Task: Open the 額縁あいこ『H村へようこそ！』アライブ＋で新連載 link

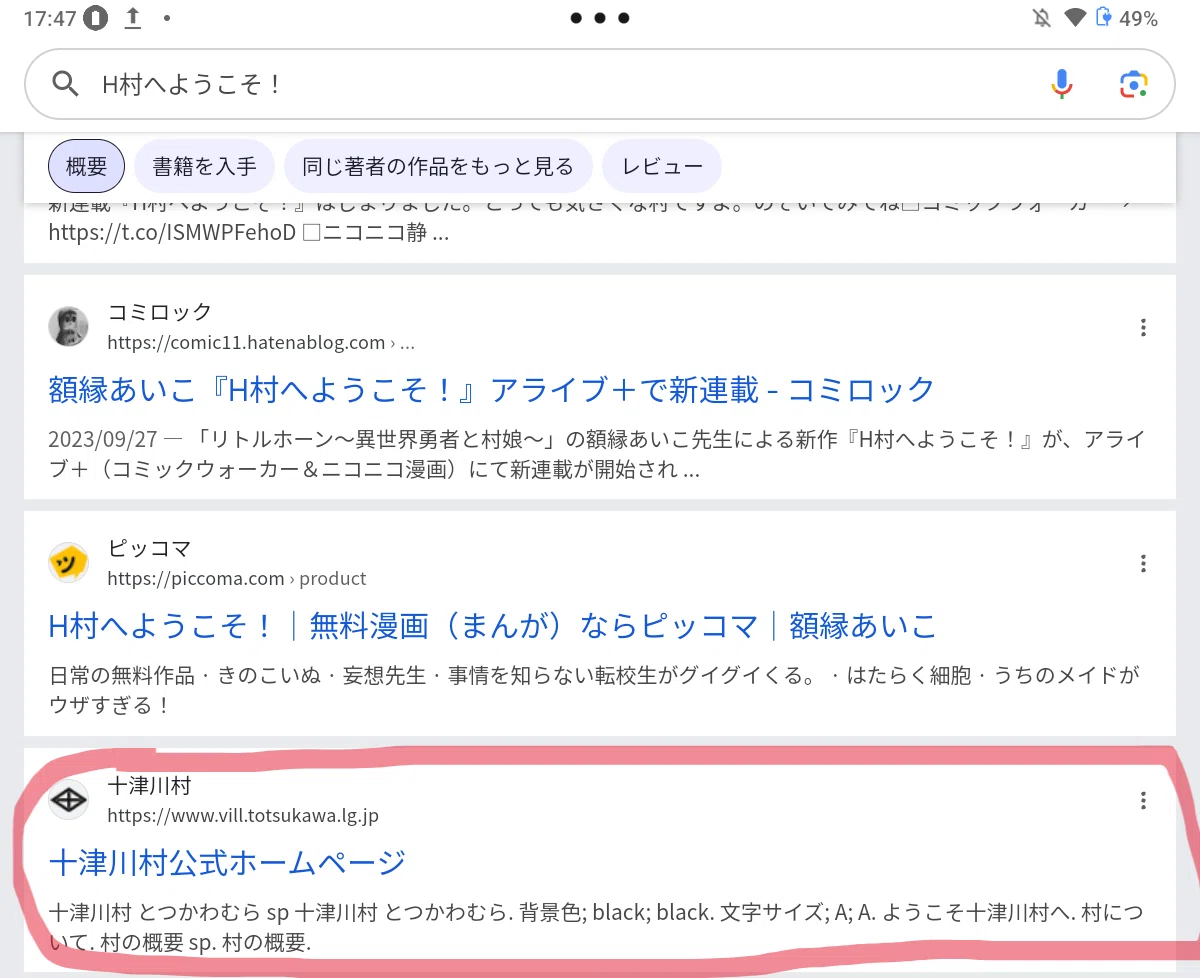Action: [492, 389]
